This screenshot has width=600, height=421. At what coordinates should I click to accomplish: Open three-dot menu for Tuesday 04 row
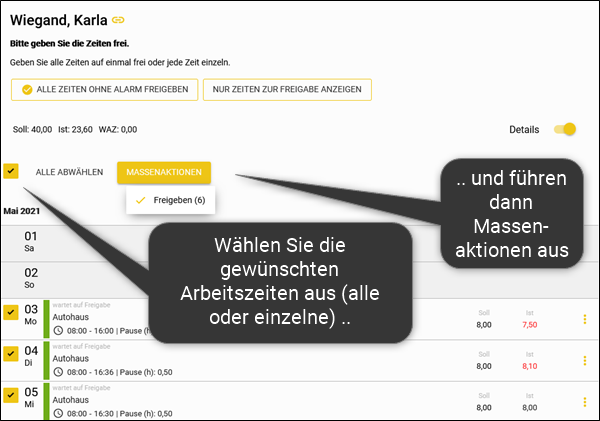584,360
